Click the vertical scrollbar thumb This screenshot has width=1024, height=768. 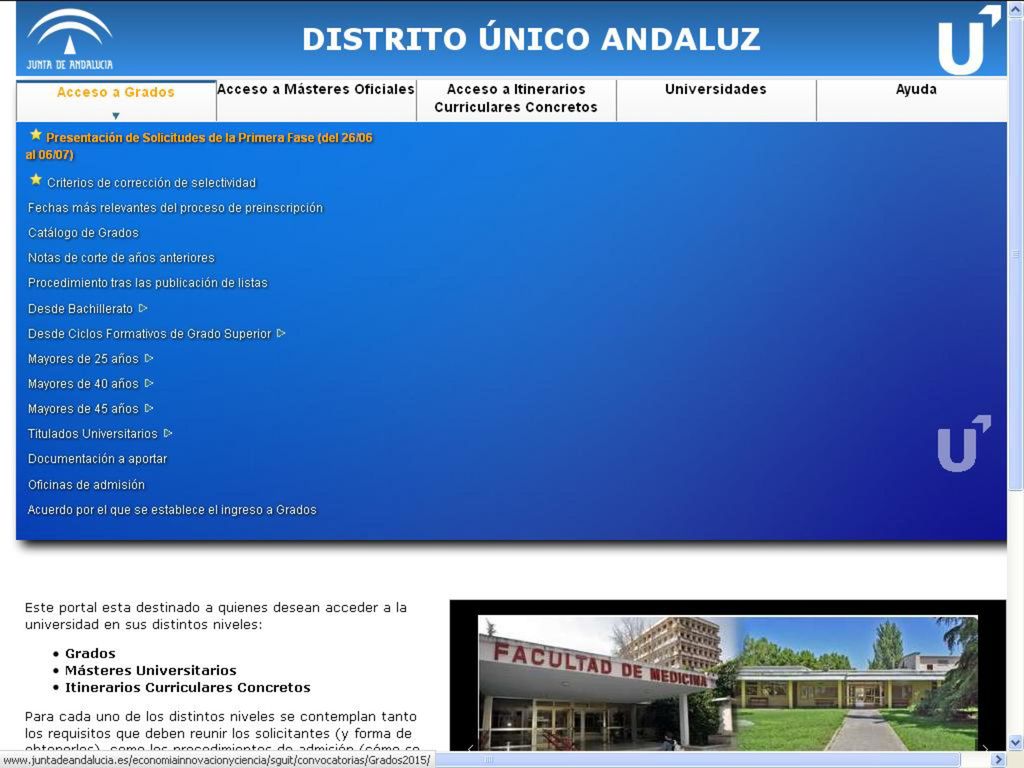coord(1016,255)
